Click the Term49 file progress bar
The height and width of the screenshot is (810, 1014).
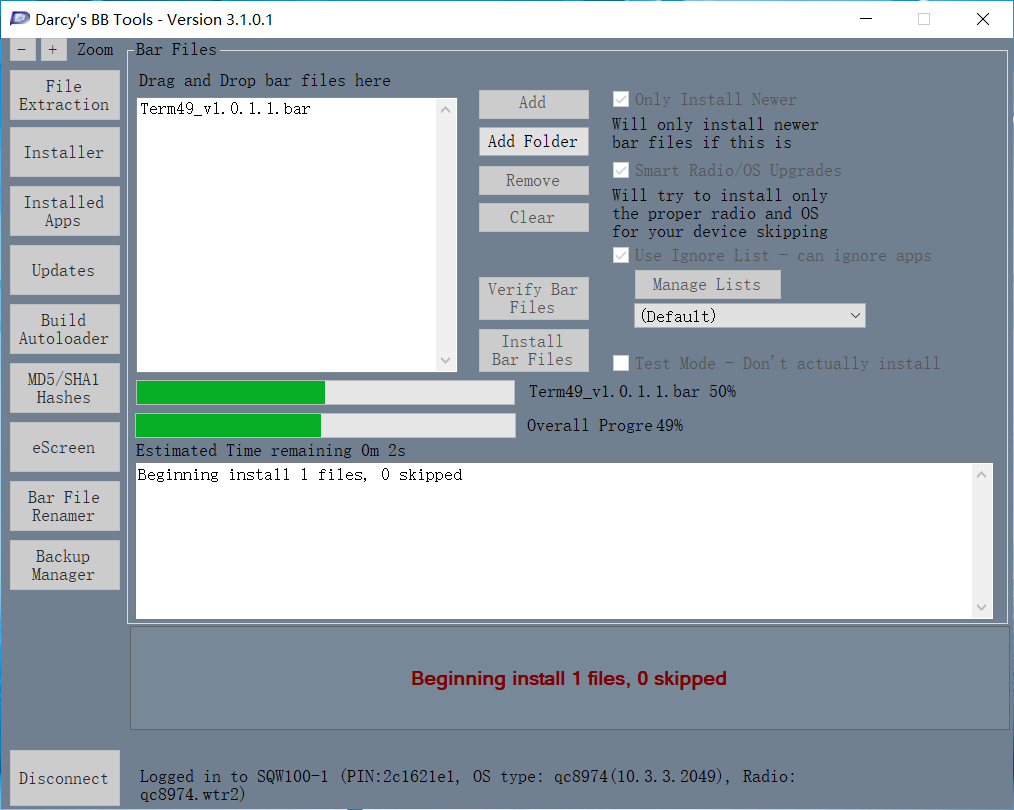click(325, 392)
